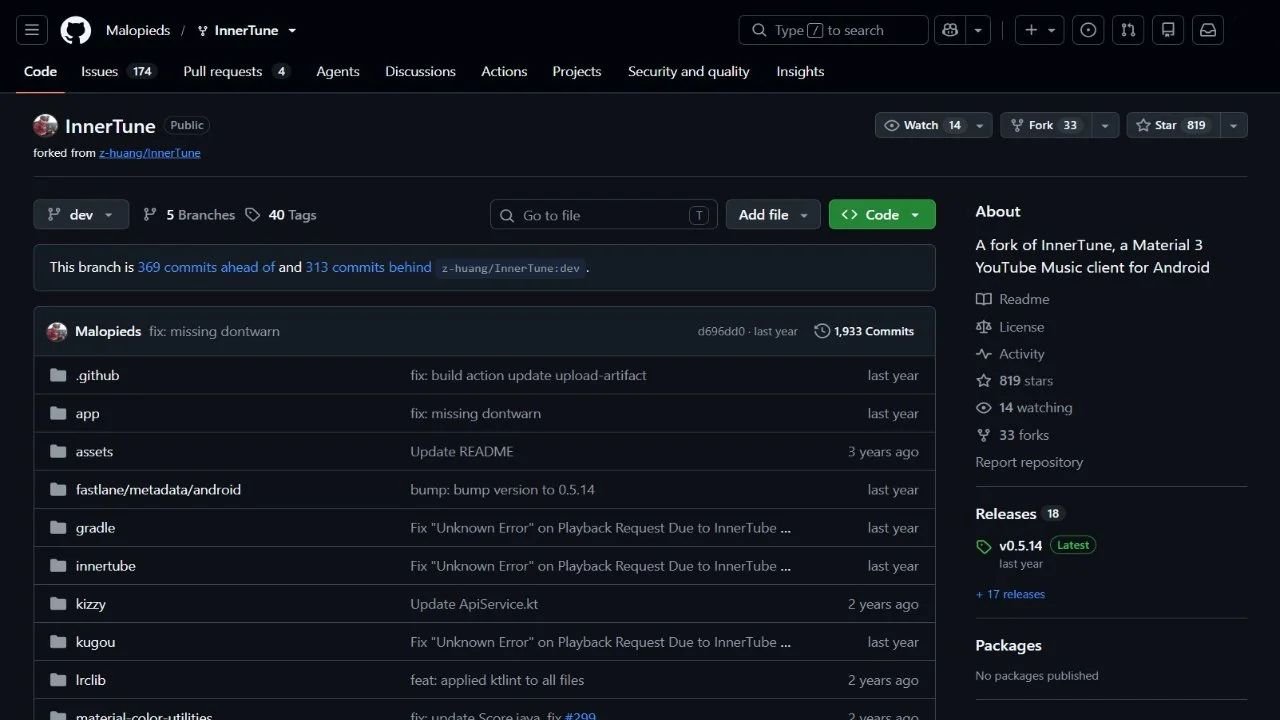
Task: Open Copilot chat icon
Action: [x=950, y=30]
